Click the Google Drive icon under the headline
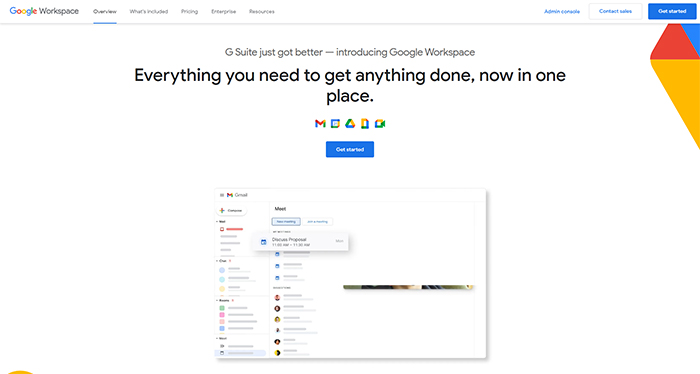Screen dimensions: 700x374 pyautogui.click(x=350, y=124)
